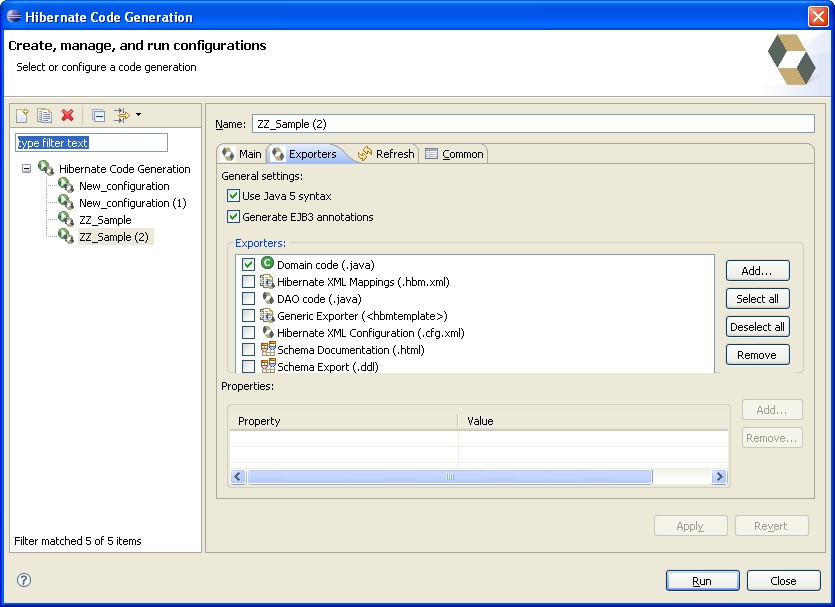This screenshot has height=607, width=835.
Task: Click the Select all exporters button
Action: click(x=757, y=299)
